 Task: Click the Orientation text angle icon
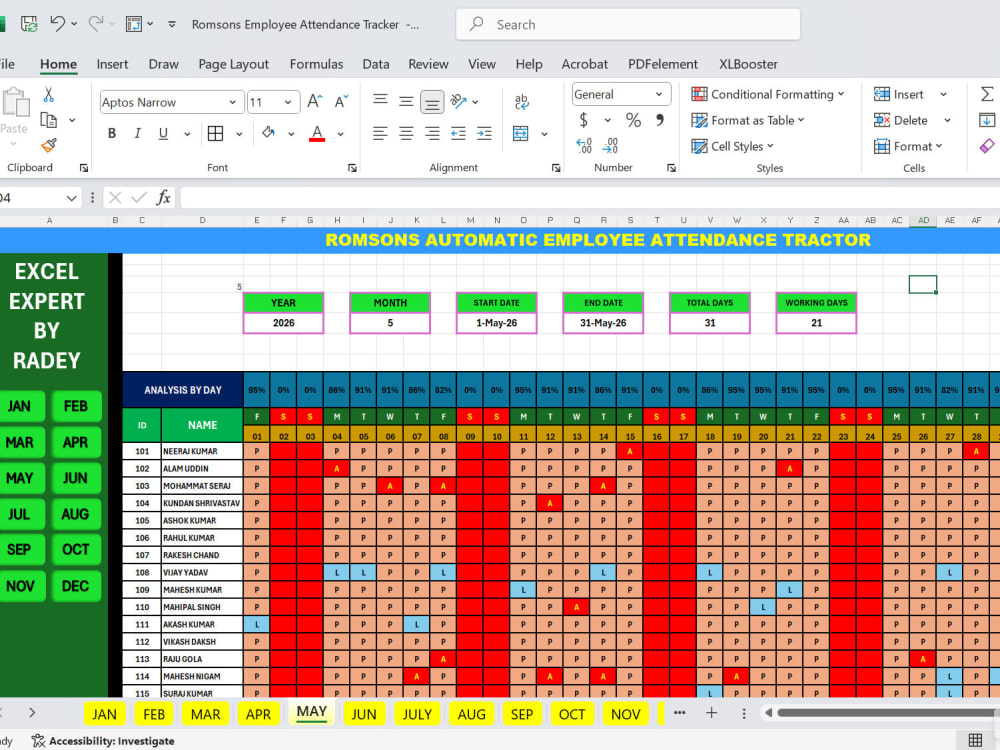(x=459, y=101)
